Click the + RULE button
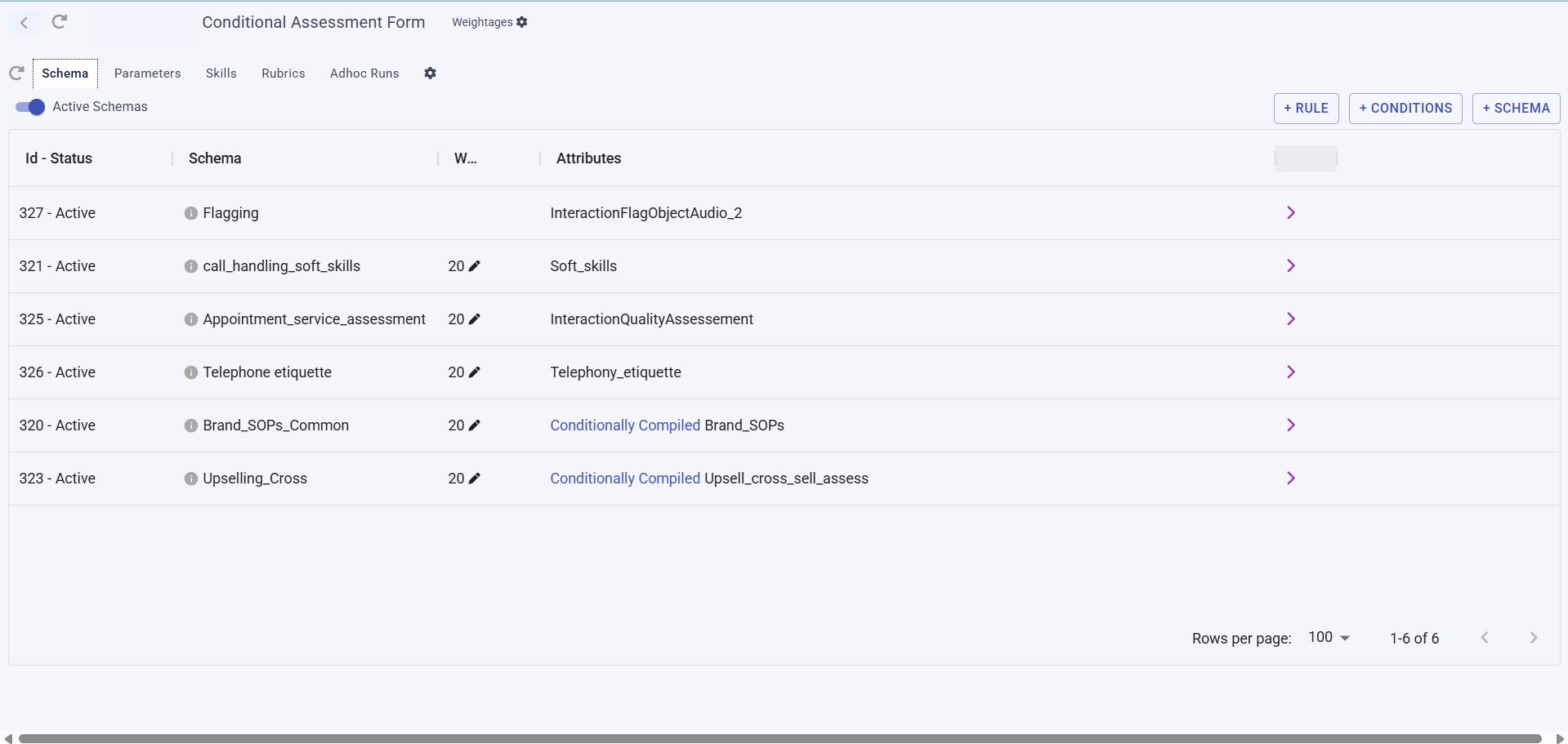The height and width of the screenshot is (744, 1568). (1306, 108)
